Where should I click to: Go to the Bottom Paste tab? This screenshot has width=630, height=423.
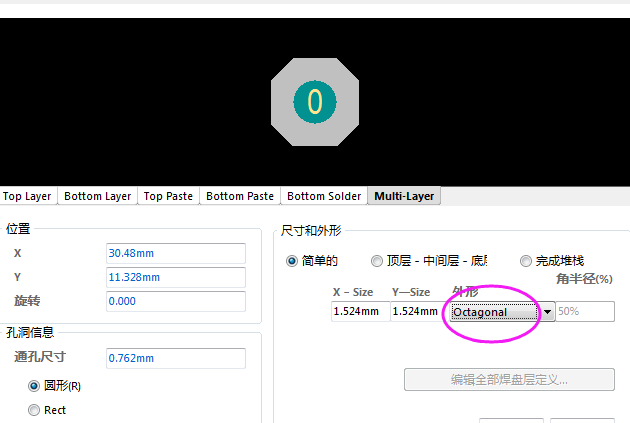[x=239, y=196]
